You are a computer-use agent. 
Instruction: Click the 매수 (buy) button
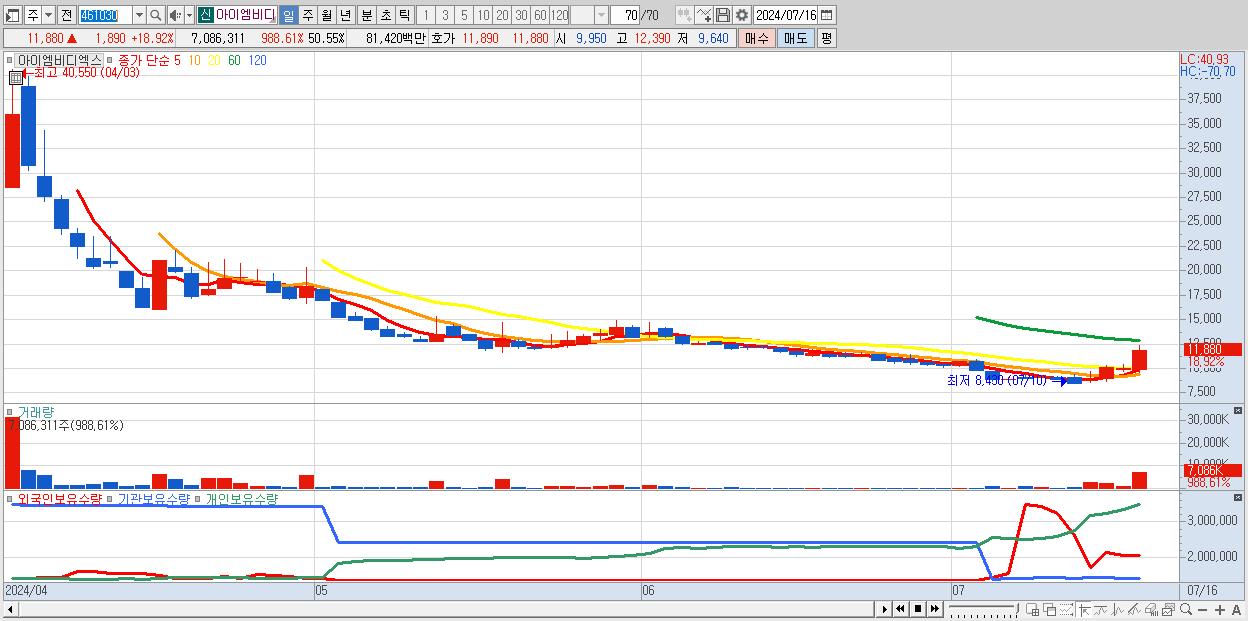pos(757,38)
